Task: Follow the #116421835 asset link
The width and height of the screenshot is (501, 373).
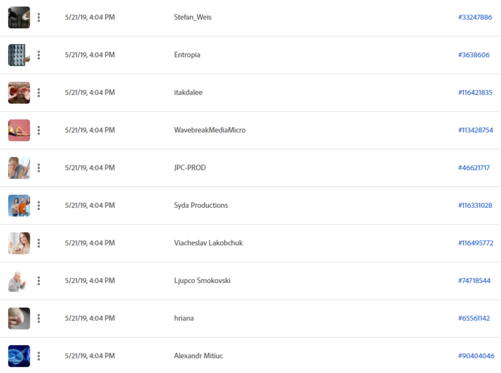Action: click(475, 93)
